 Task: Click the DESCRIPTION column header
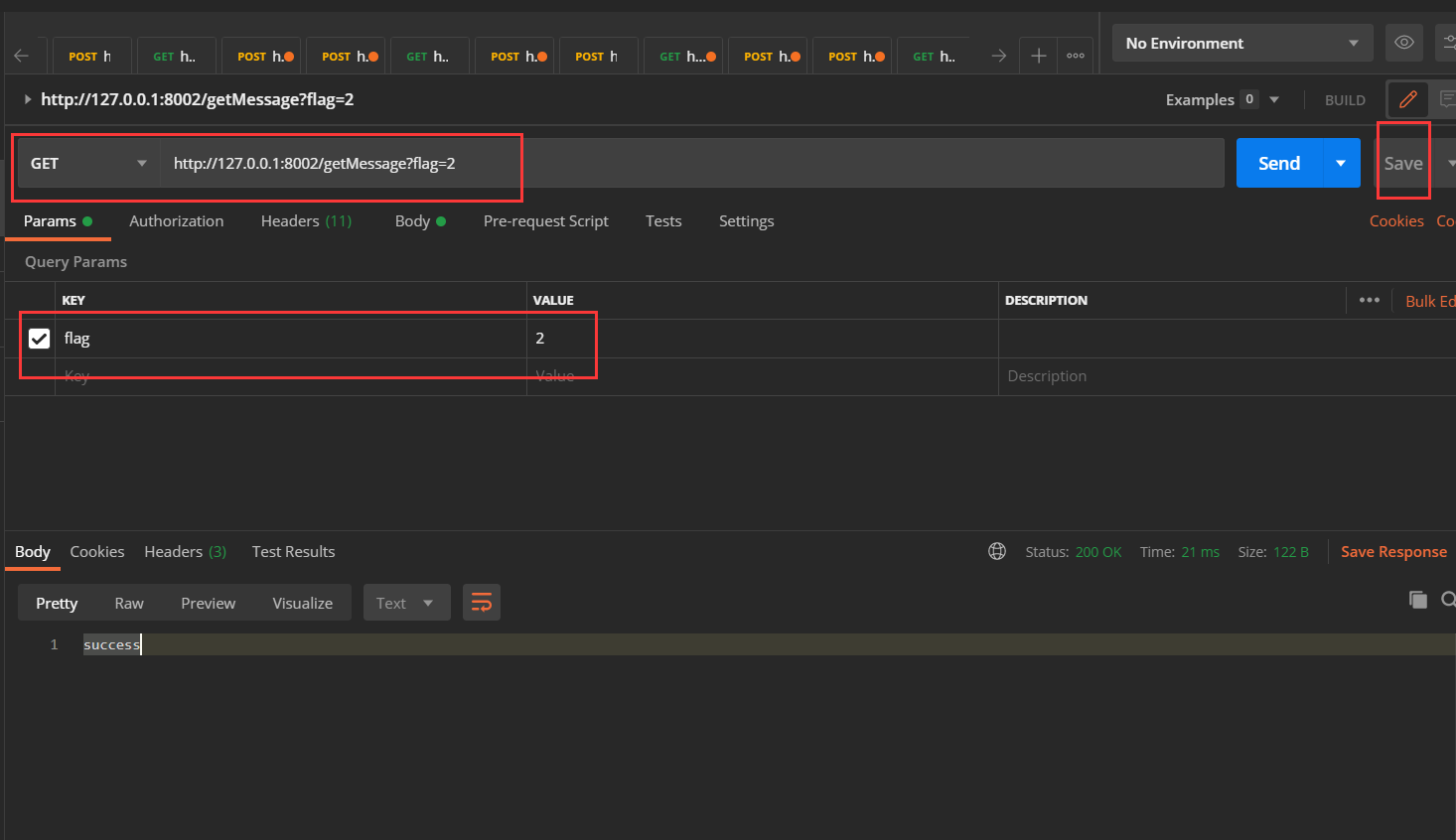pyautogui.click(x=1046, y=300)
